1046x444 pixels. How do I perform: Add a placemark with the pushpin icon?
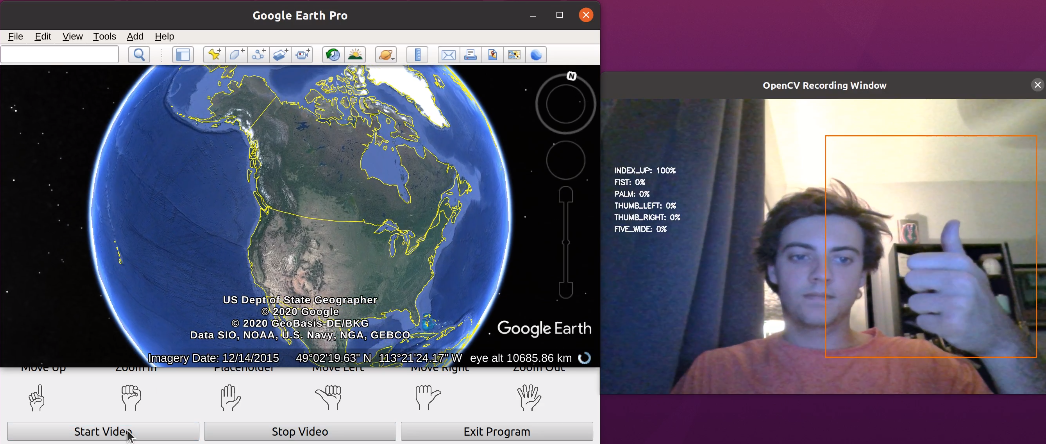pos(214,55)
